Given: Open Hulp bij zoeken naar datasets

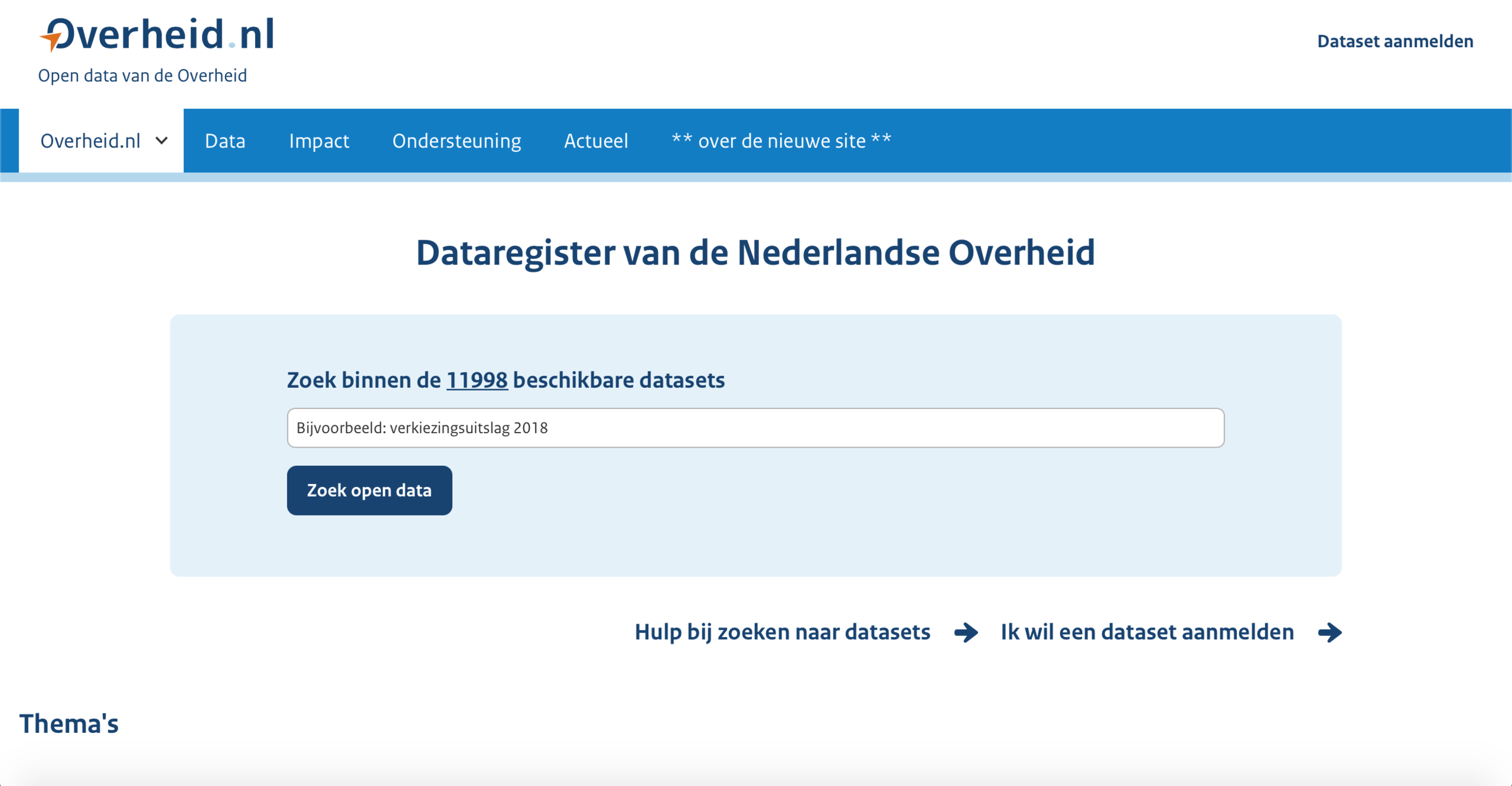Looking at the screenshot, I should (x=782, y=632).
